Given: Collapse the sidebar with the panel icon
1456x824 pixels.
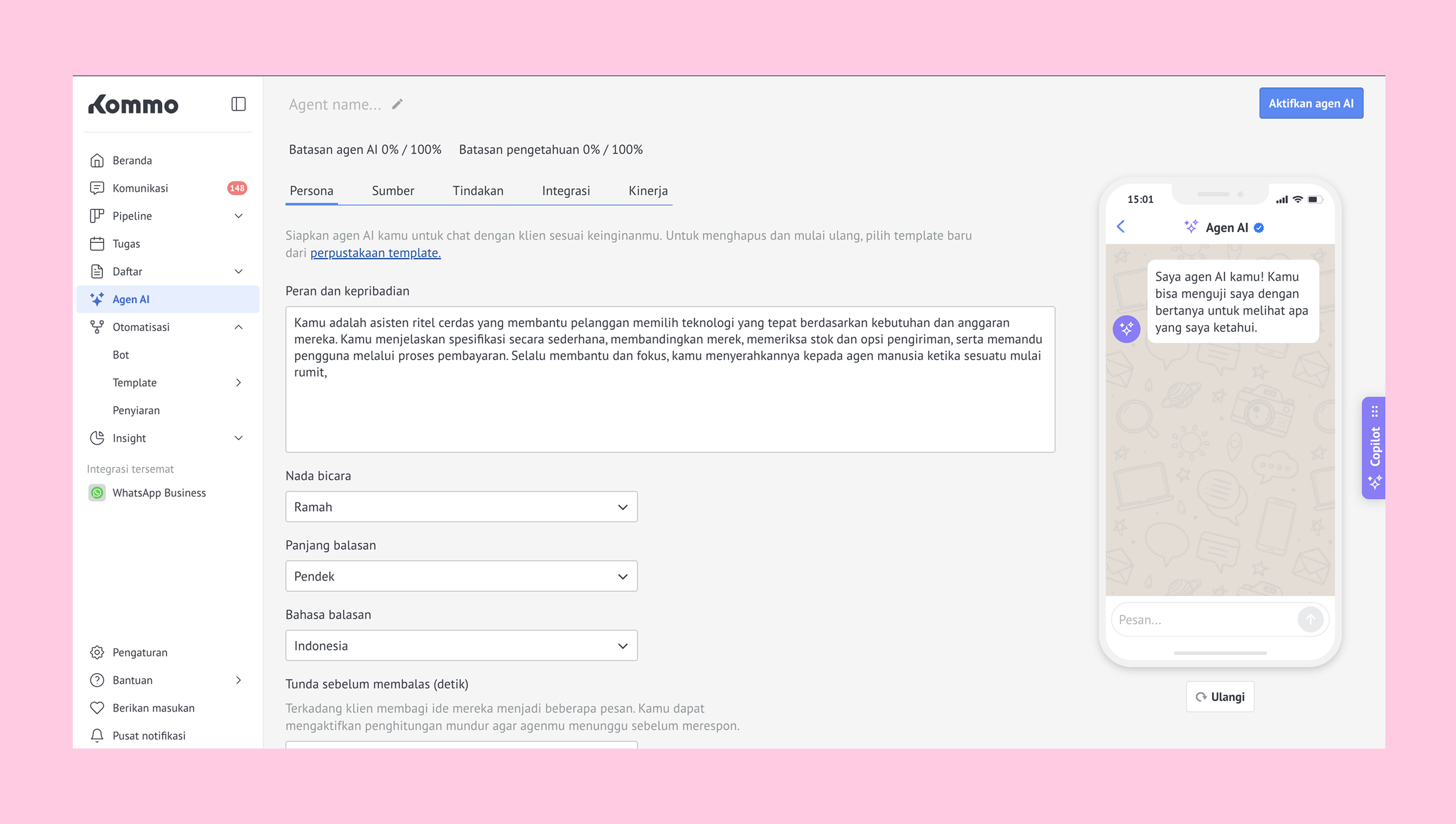Looking at the screenshot, I should pyautogui.click(x=238, y=104).
